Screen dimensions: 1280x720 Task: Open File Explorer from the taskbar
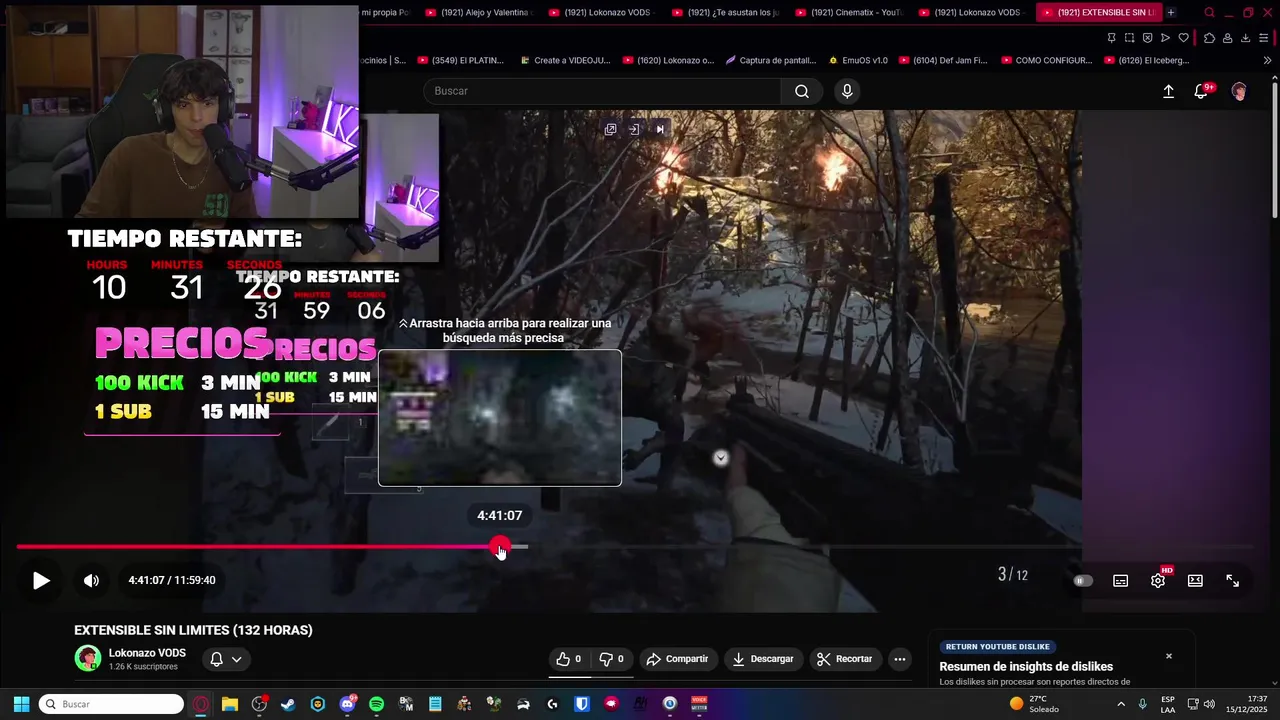229,704
